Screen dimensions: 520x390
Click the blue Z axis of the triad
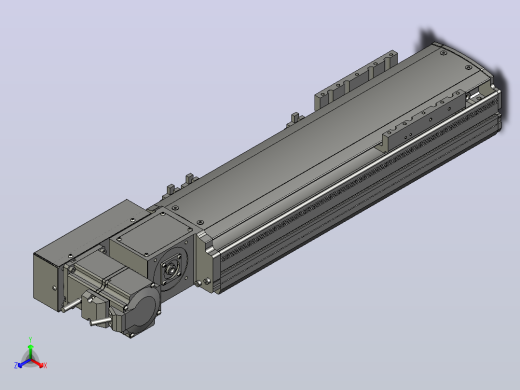click(24, 363)
